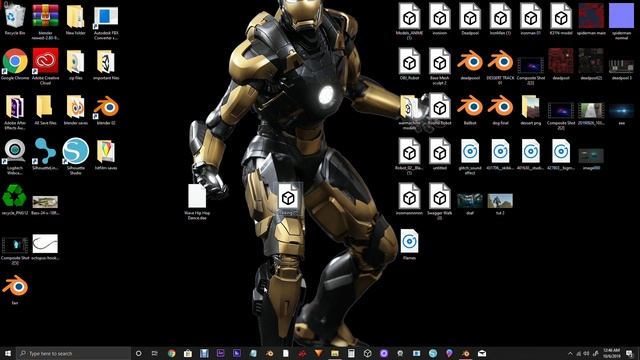Select the Wave Hip Hop Dance.dae file
This screenshot has width=640, height=360.
197,196
